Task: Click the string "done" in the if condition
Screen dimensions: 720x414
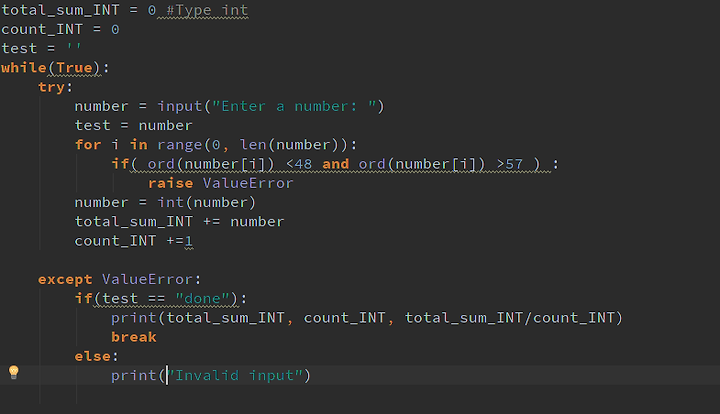Action: coord(202,298)
